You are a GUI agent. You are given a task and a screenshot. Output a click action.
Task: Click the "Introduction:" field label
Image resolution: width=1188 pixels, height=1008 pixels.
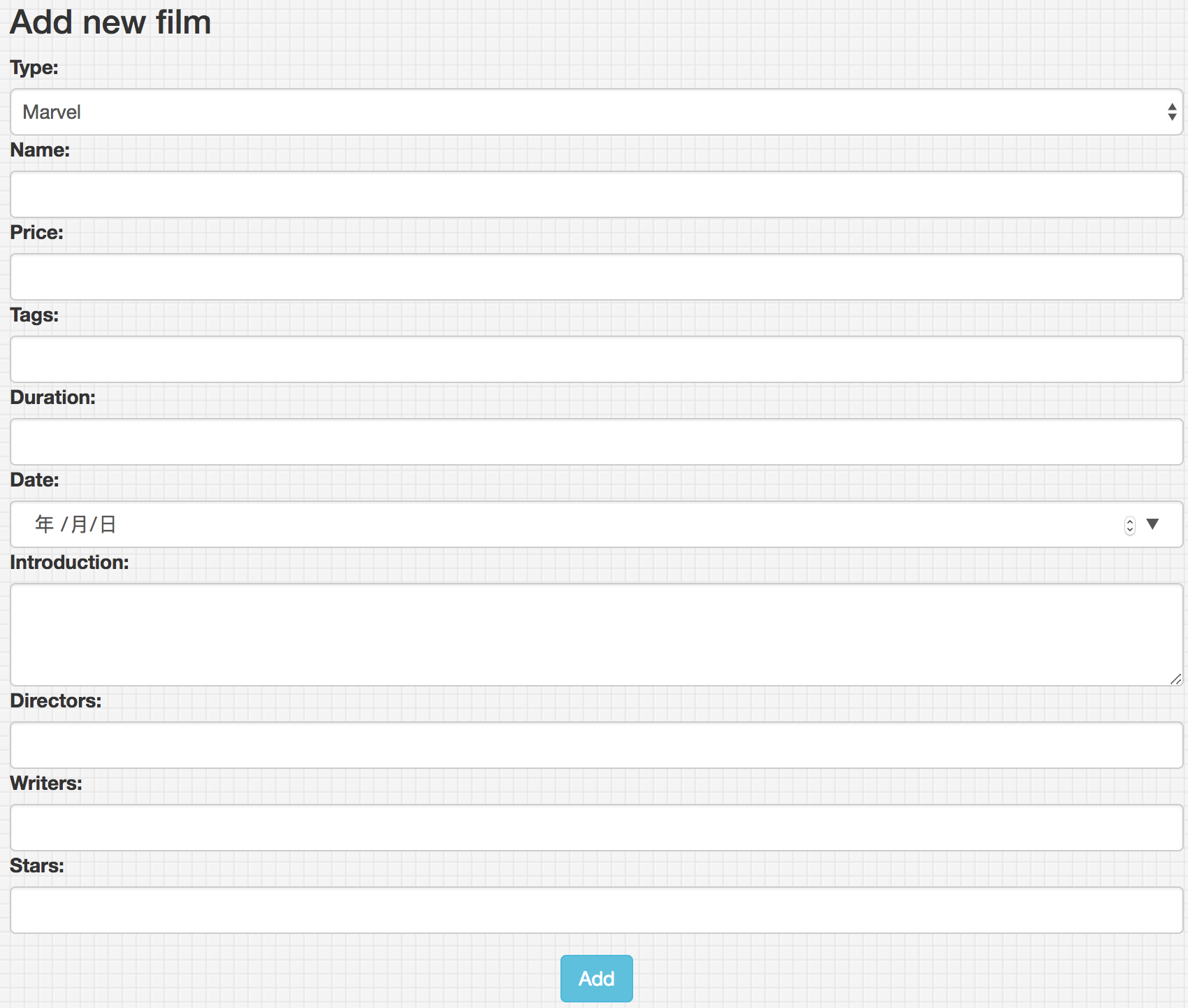tap(69, 563)
